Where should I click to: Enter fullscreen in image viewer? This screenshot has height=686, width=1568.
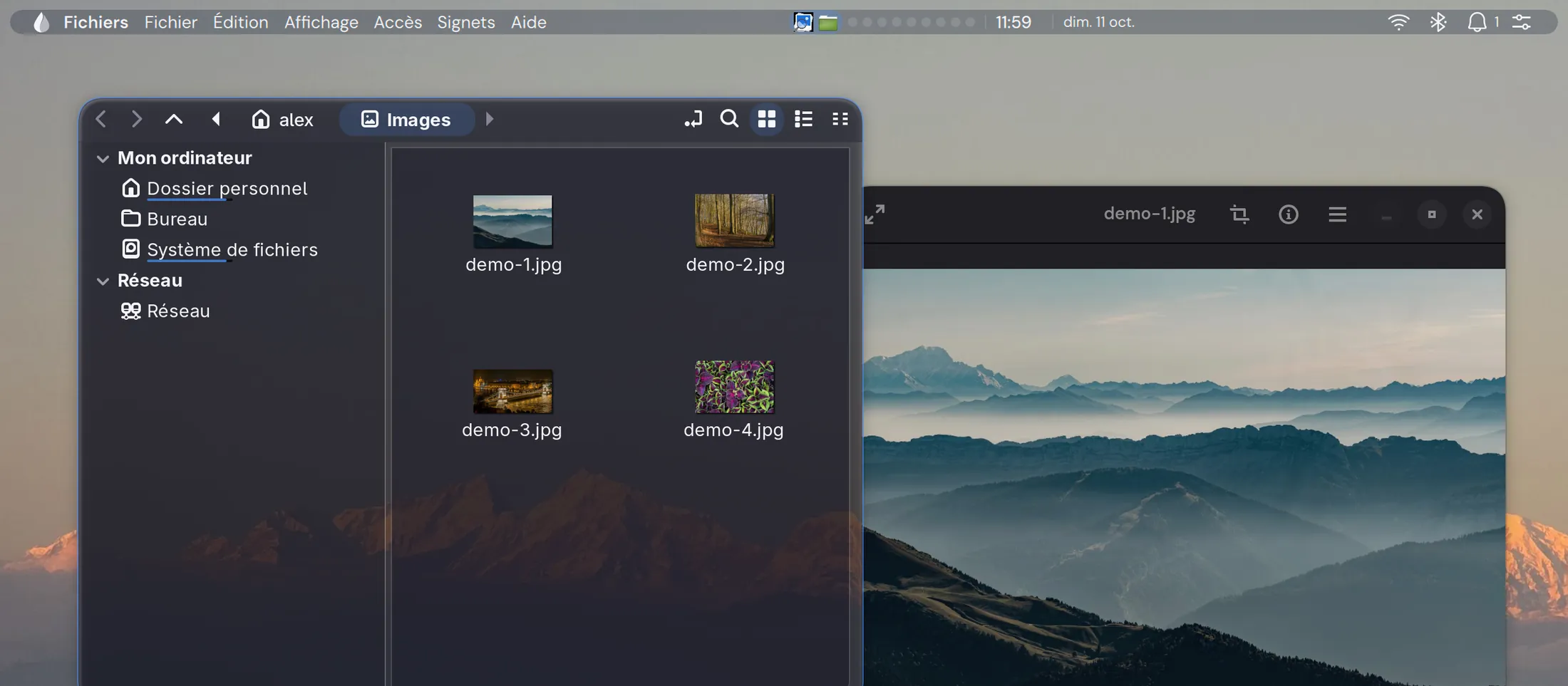(x=875, y=214)
